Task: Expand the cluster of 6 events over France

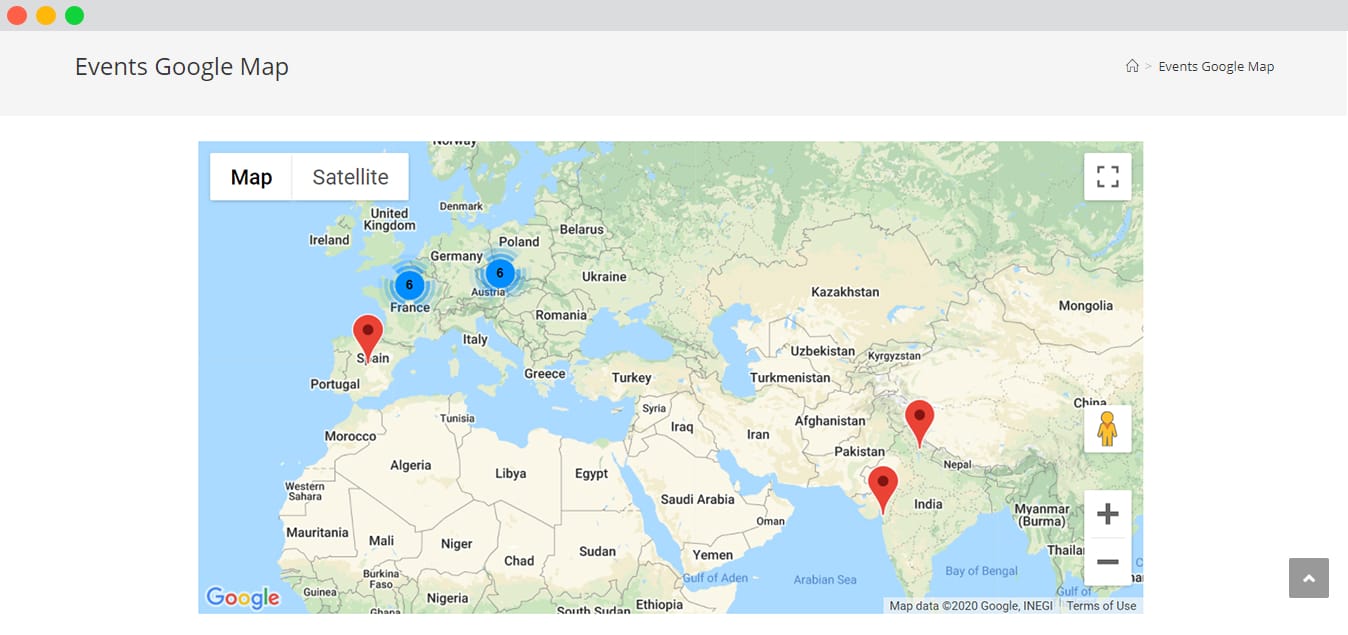Action: [409, 284]
